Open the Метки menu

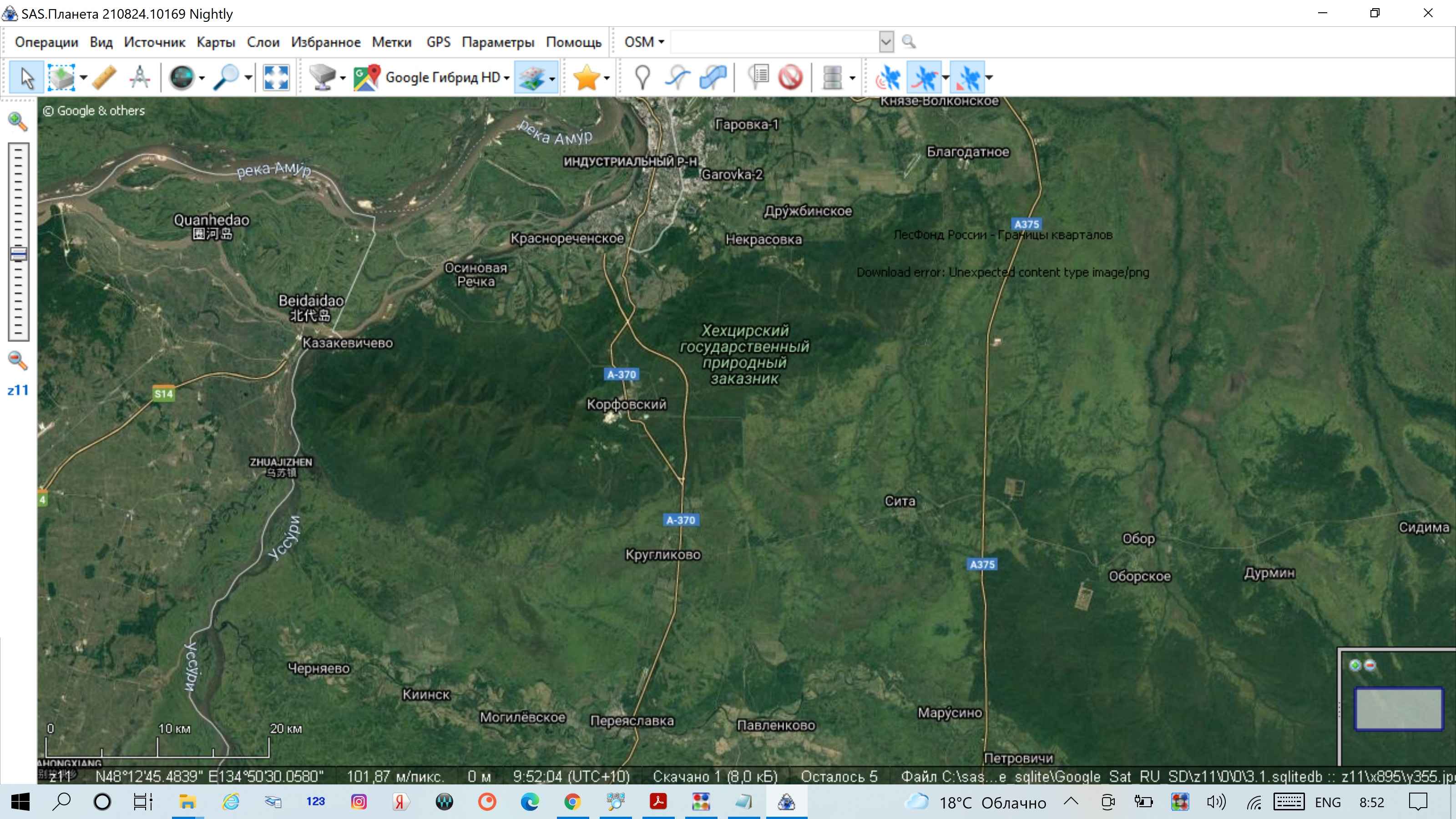pos(391,42)
